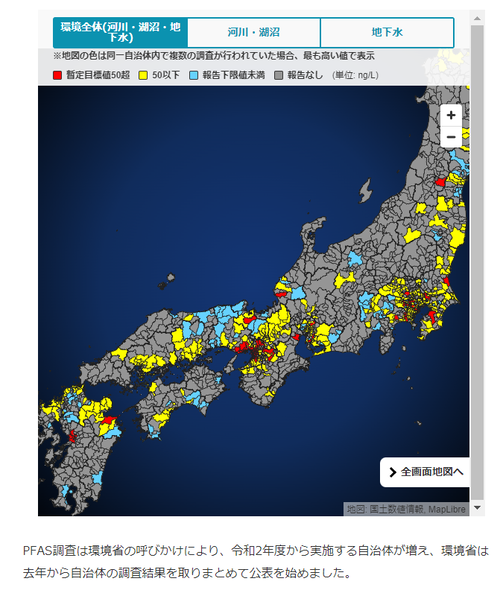This screenshot has height=593, width=500.
Task: Click Sado island on the map
Action: click(365, 191)
